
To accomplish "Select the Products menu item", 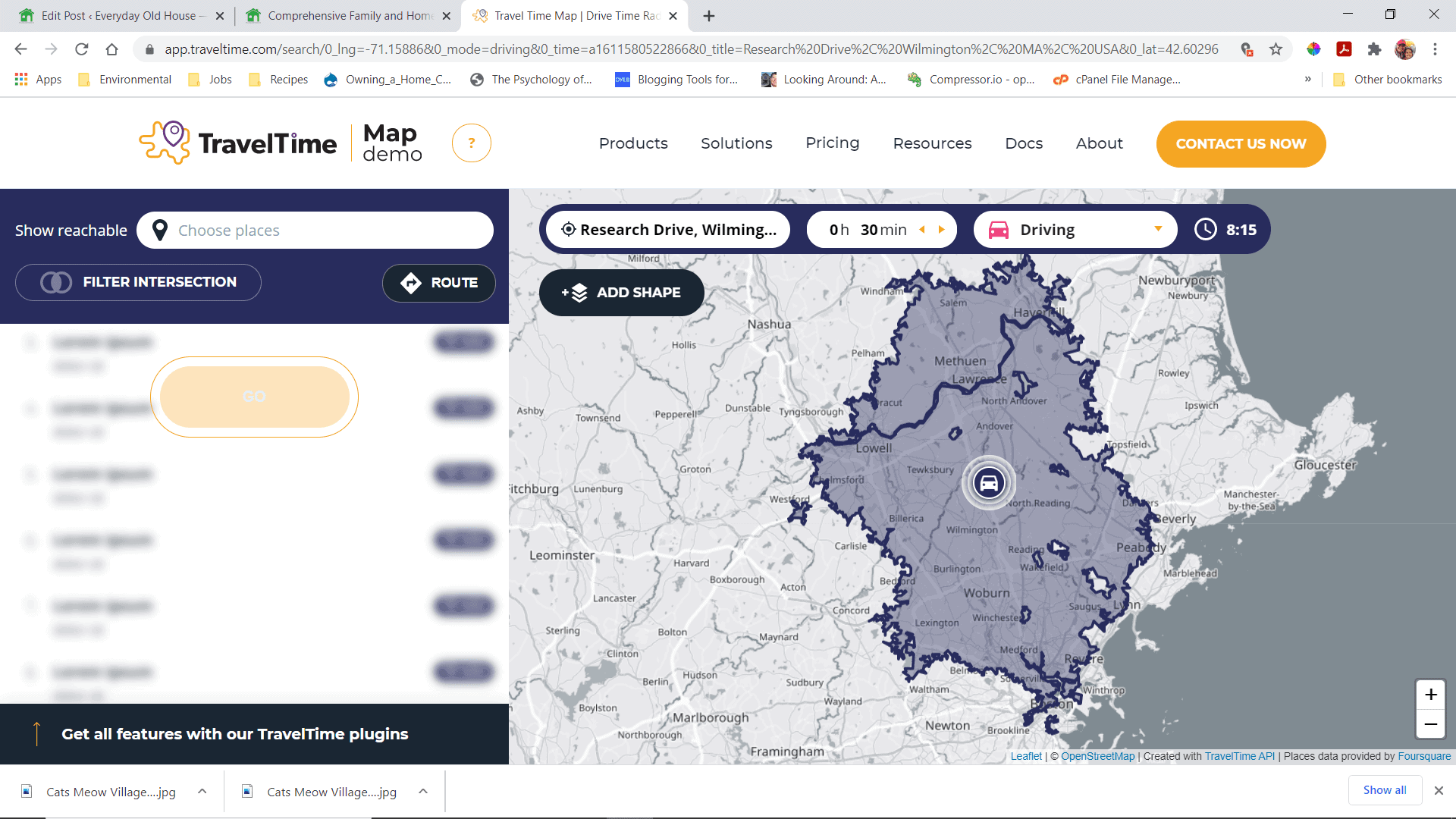I will click(633, 143).
